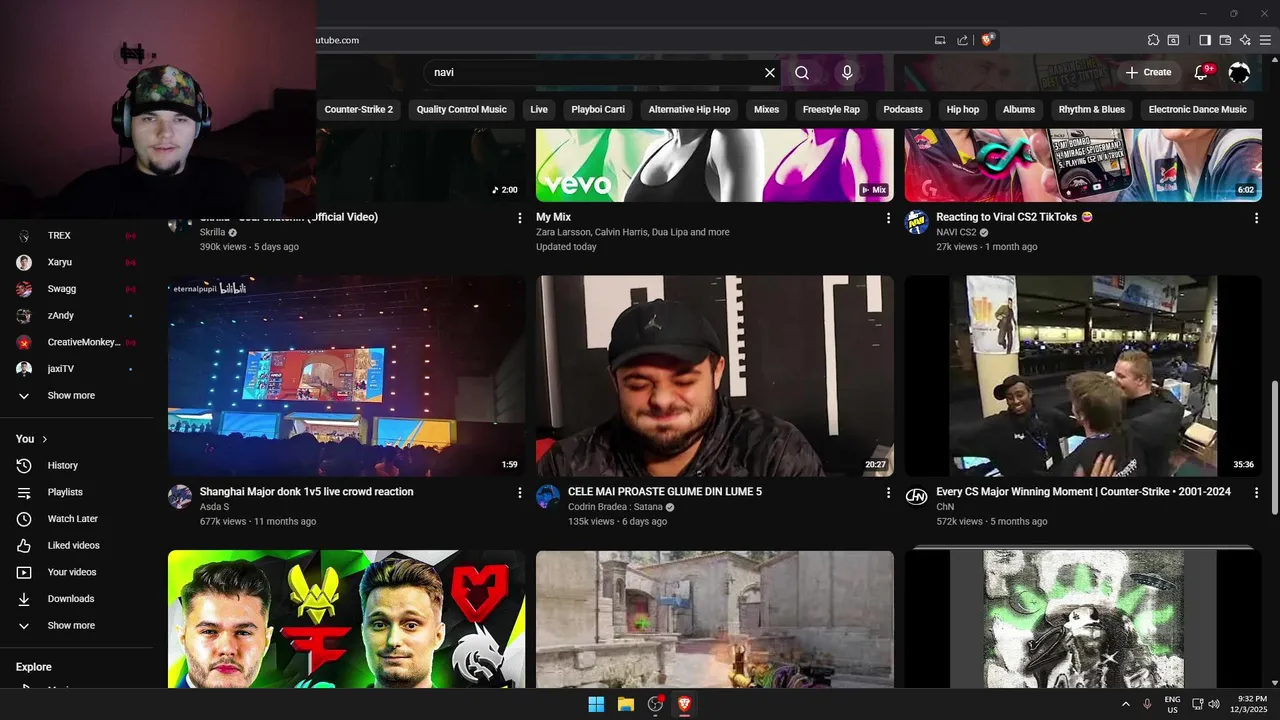Click the Codrin Bradea channel avatar
Viewport: 1280px width, 720px height.
click(x=548, y=497)
